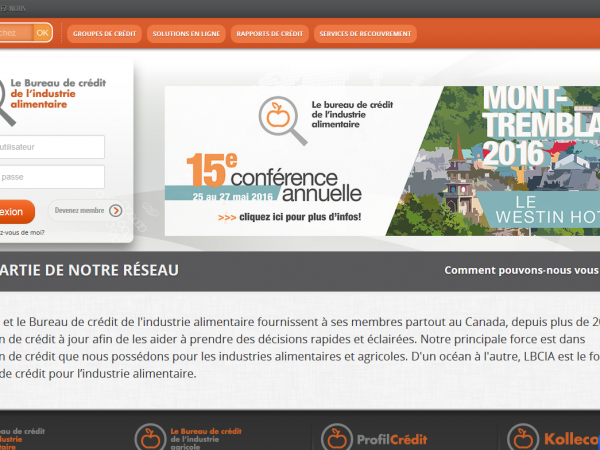Click the '25 au 27 mai 2016' date text
The image size is (600, 450).
click(232, 197)
